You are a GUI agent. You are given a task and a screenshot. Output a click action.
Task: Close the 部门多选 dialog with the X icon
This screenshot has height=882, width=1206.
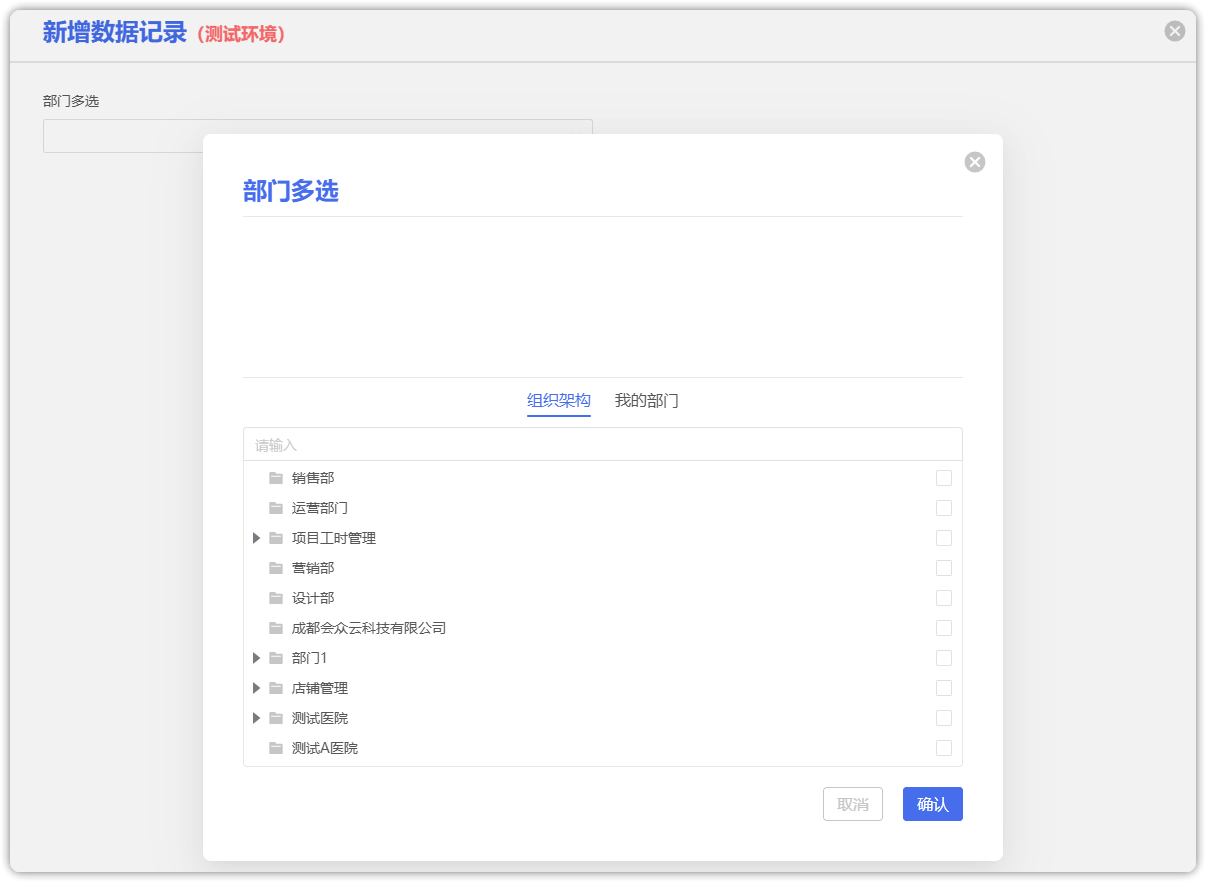tap(975, 162)
